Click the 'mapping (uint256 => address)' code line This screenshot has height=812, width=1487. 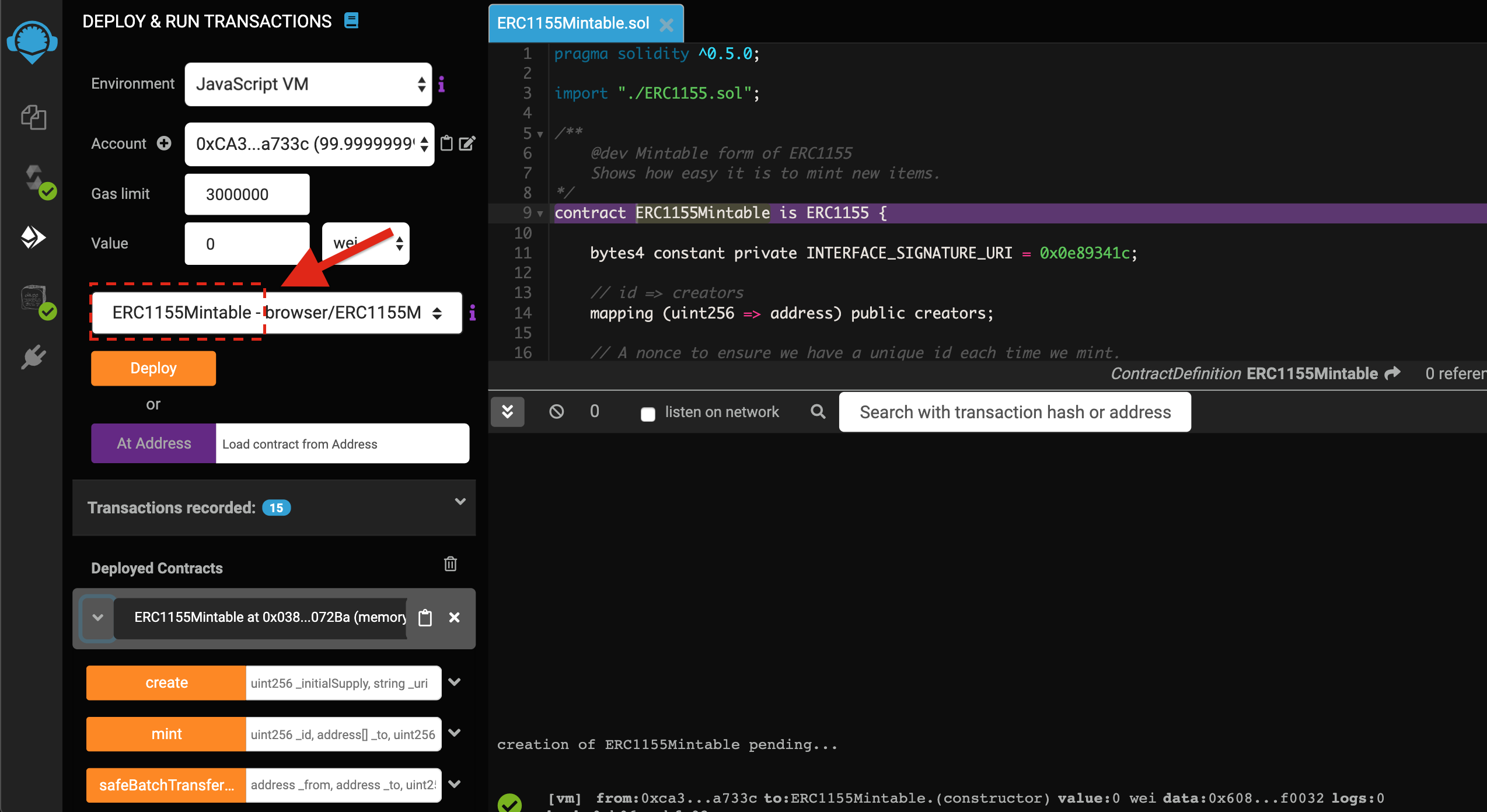click(791, 313)
